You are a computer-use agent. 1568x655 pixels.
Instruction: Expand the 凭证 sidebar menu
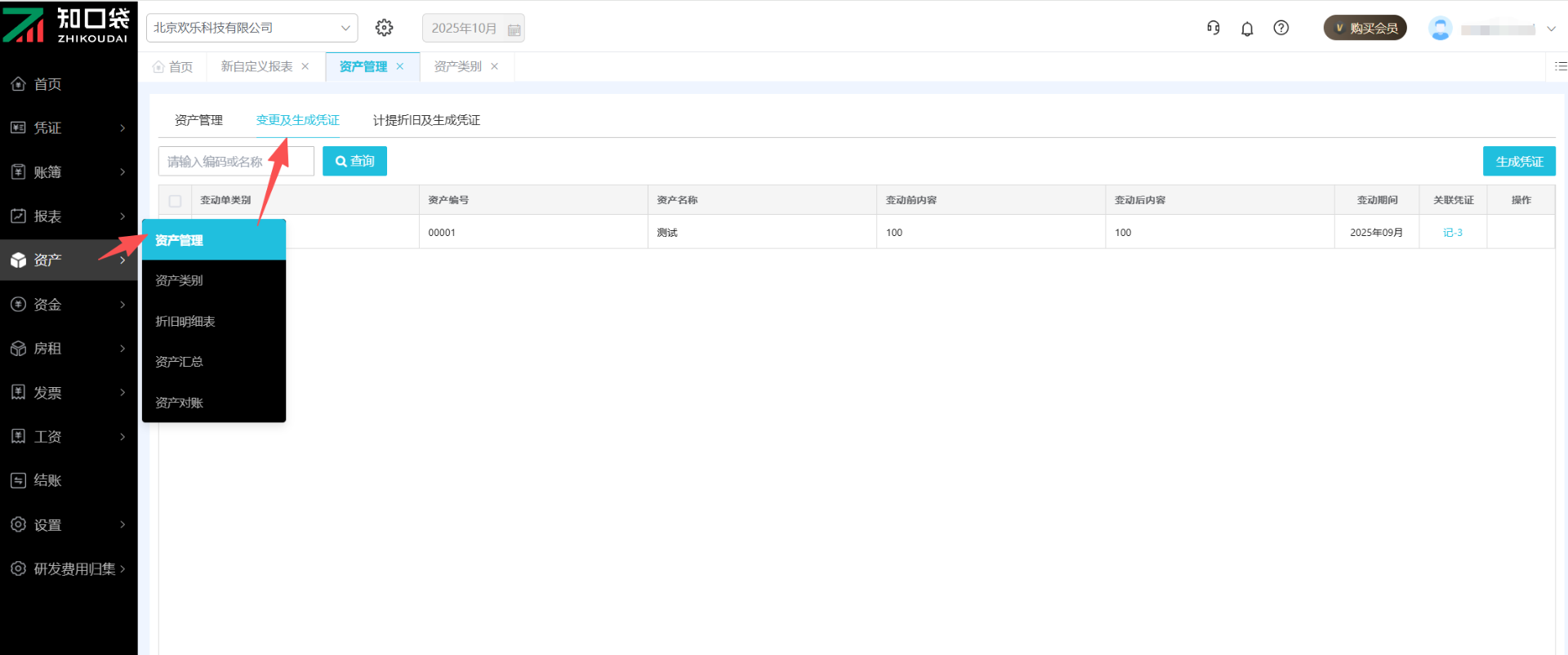pos(69,128)
